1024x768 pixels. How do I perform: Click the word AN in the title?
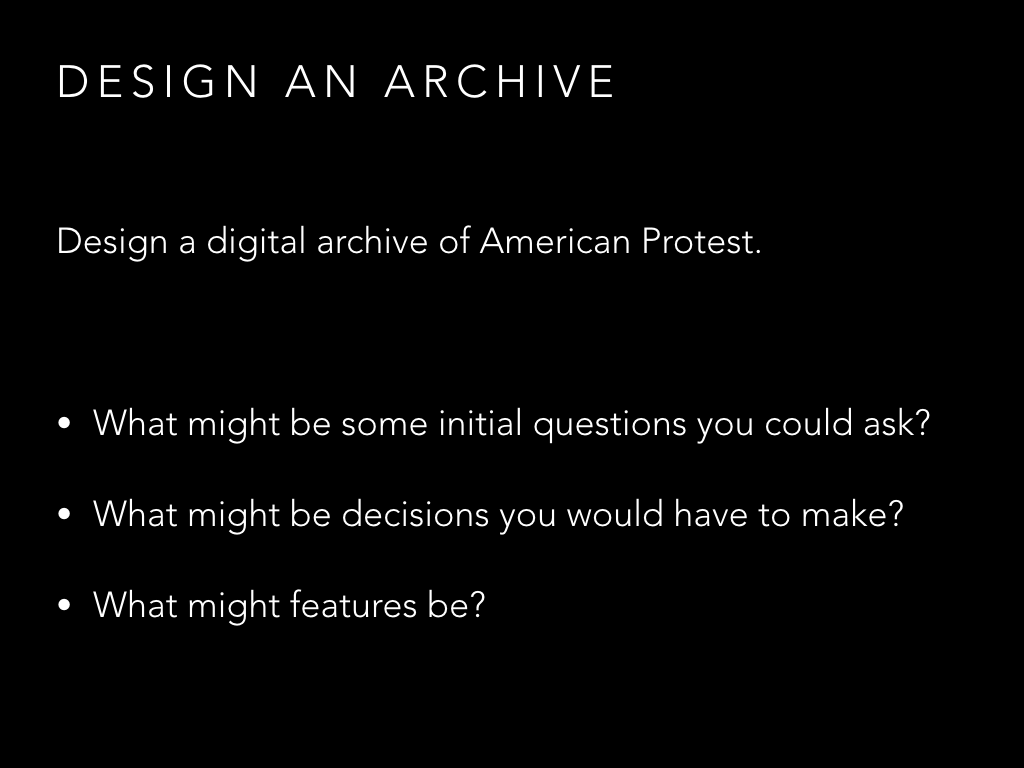coord(322,82)
